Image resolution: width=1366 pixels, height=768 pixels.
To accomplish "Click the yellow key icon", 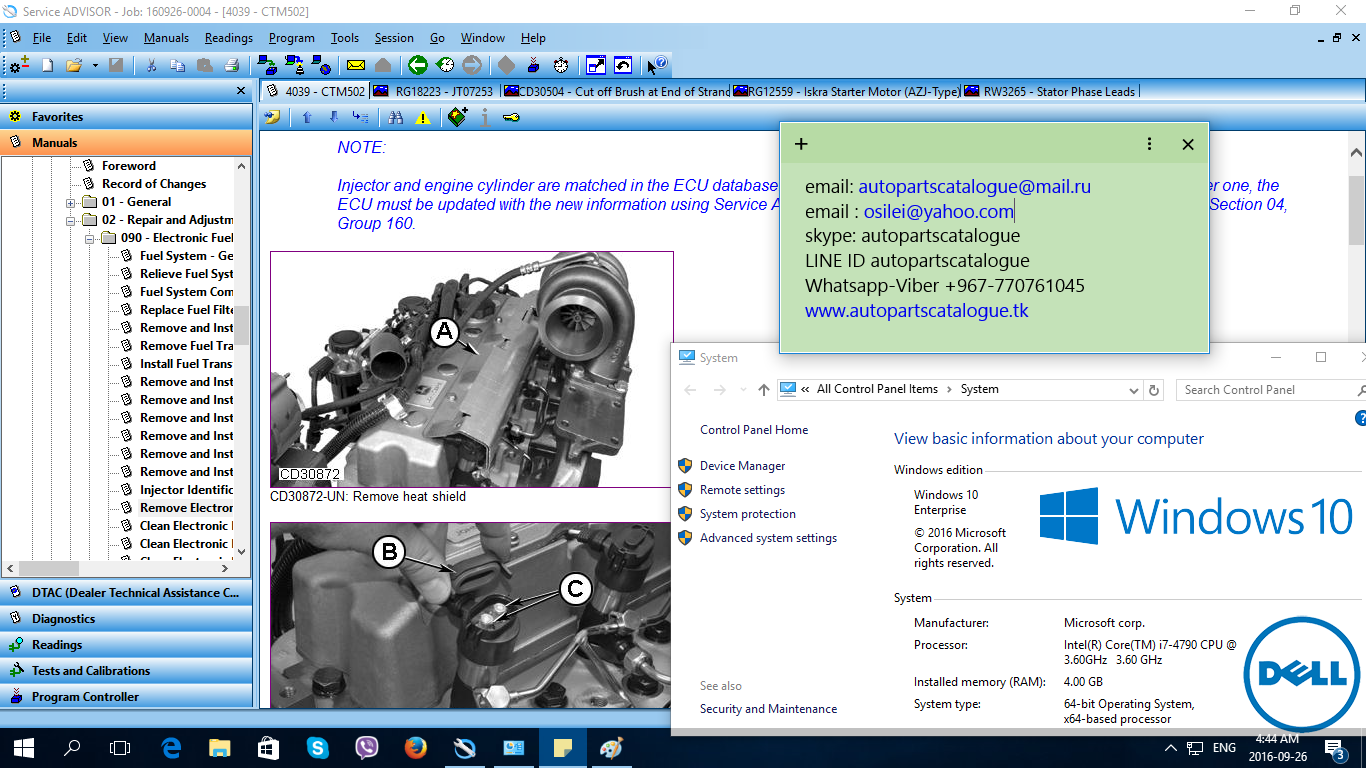I will (x=511, y=118).
